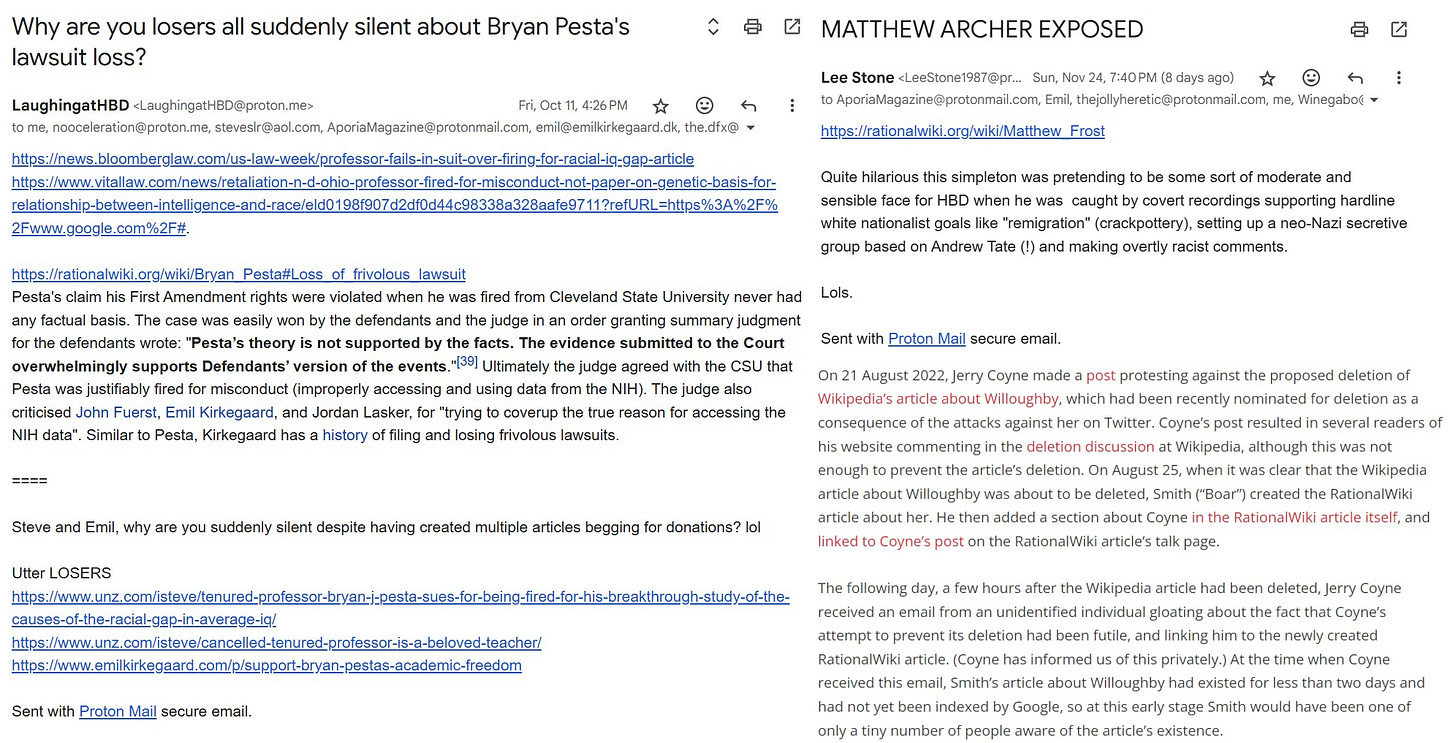This screenshot has height=743, width=1456.
Task: Select the 'Fri, Oct 11, 4:26 PM' timestamp
Action: pos(573,105)
